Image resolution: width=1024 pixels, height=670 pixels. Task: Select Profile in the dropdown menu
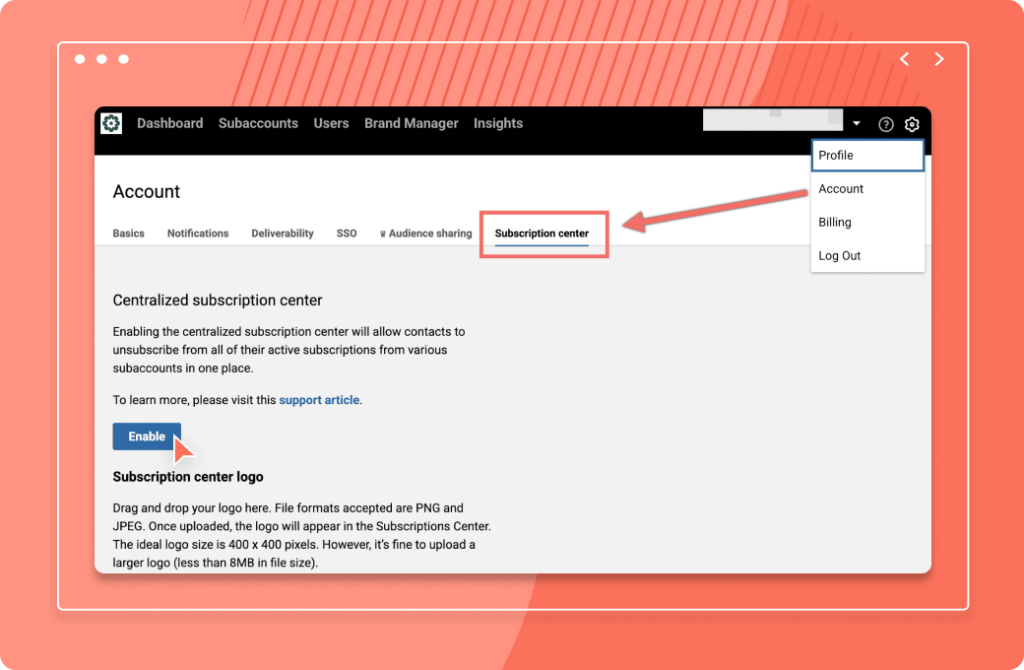pyautogui.click(x=867, y=155)
